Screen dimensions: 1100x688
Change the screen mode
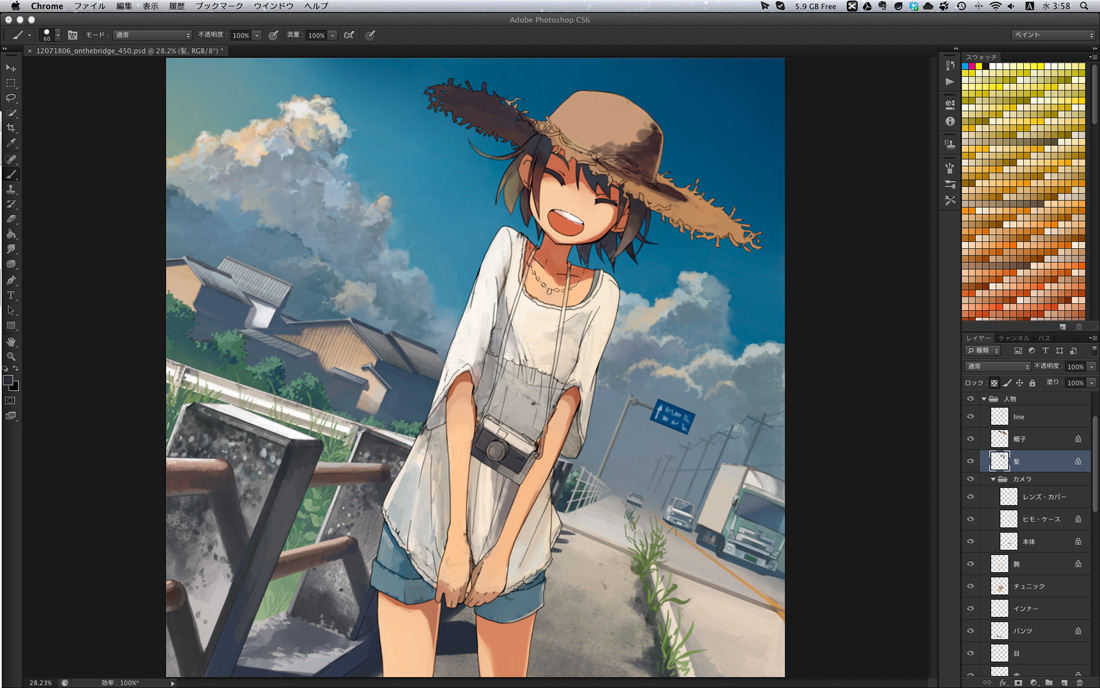(11, 416)
